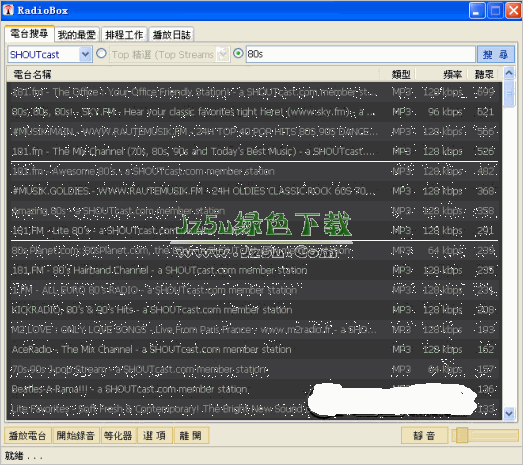Viewport: 523px width, 465px height.
Task: Select the 181.fm The Office station row
Action: pos(254,92)
